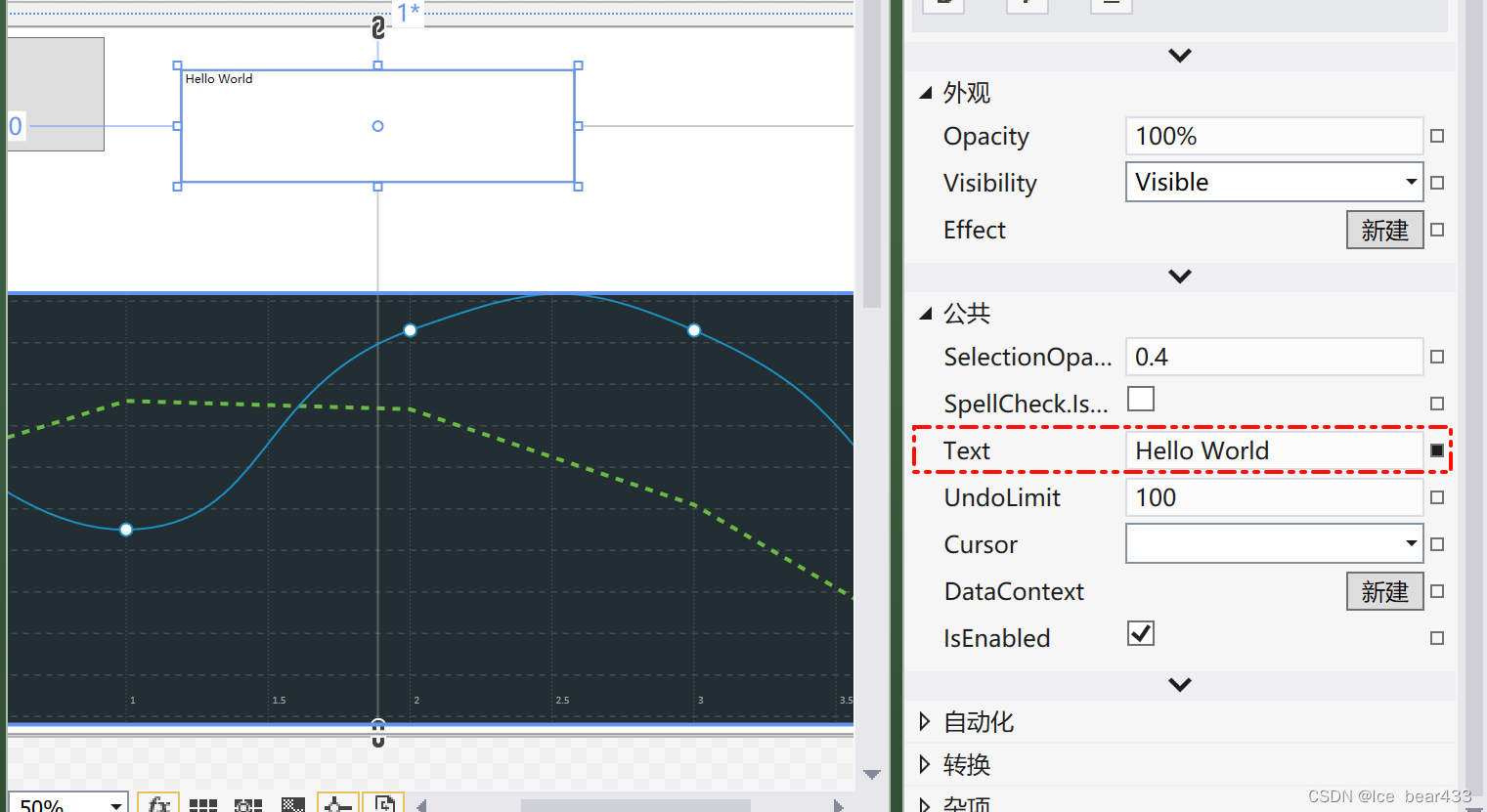The height and width of the screenshot is (812, 1487).
Task: Click 新建 button for Effect
Action: pos(1385,231)
